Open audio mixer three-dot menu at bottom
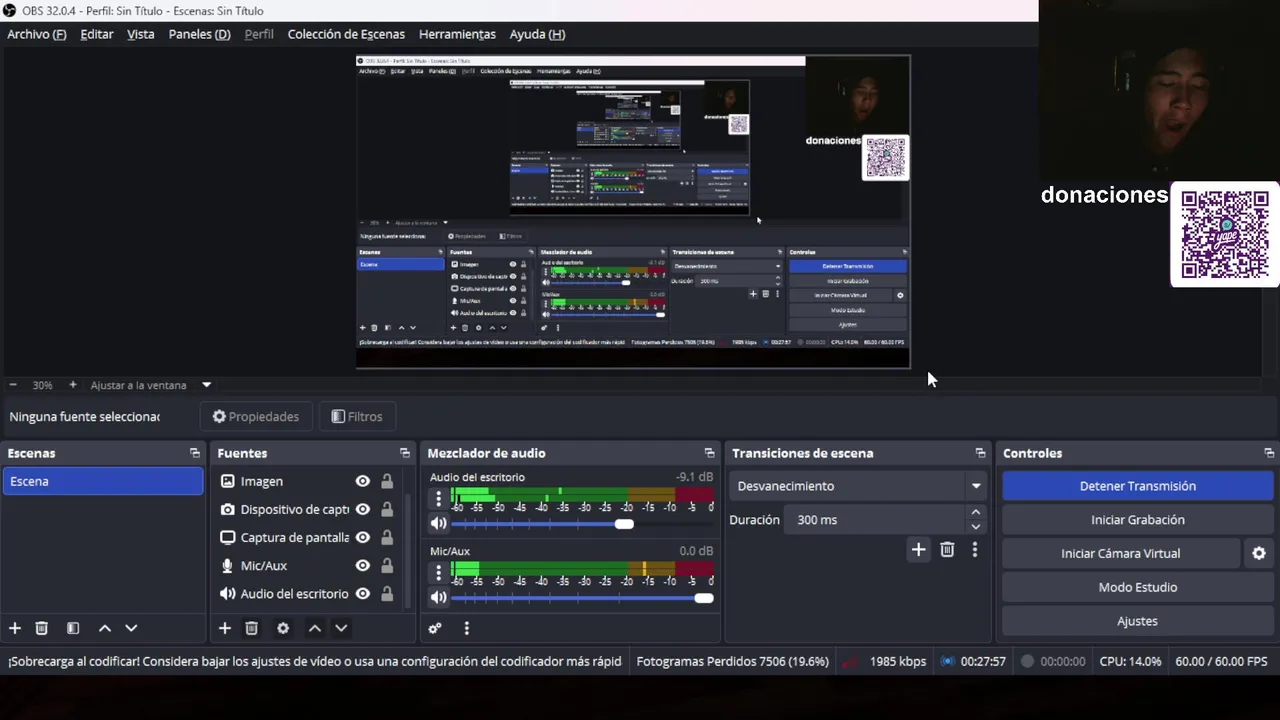This screenshot has height=720, width=1280. point(466,628)
